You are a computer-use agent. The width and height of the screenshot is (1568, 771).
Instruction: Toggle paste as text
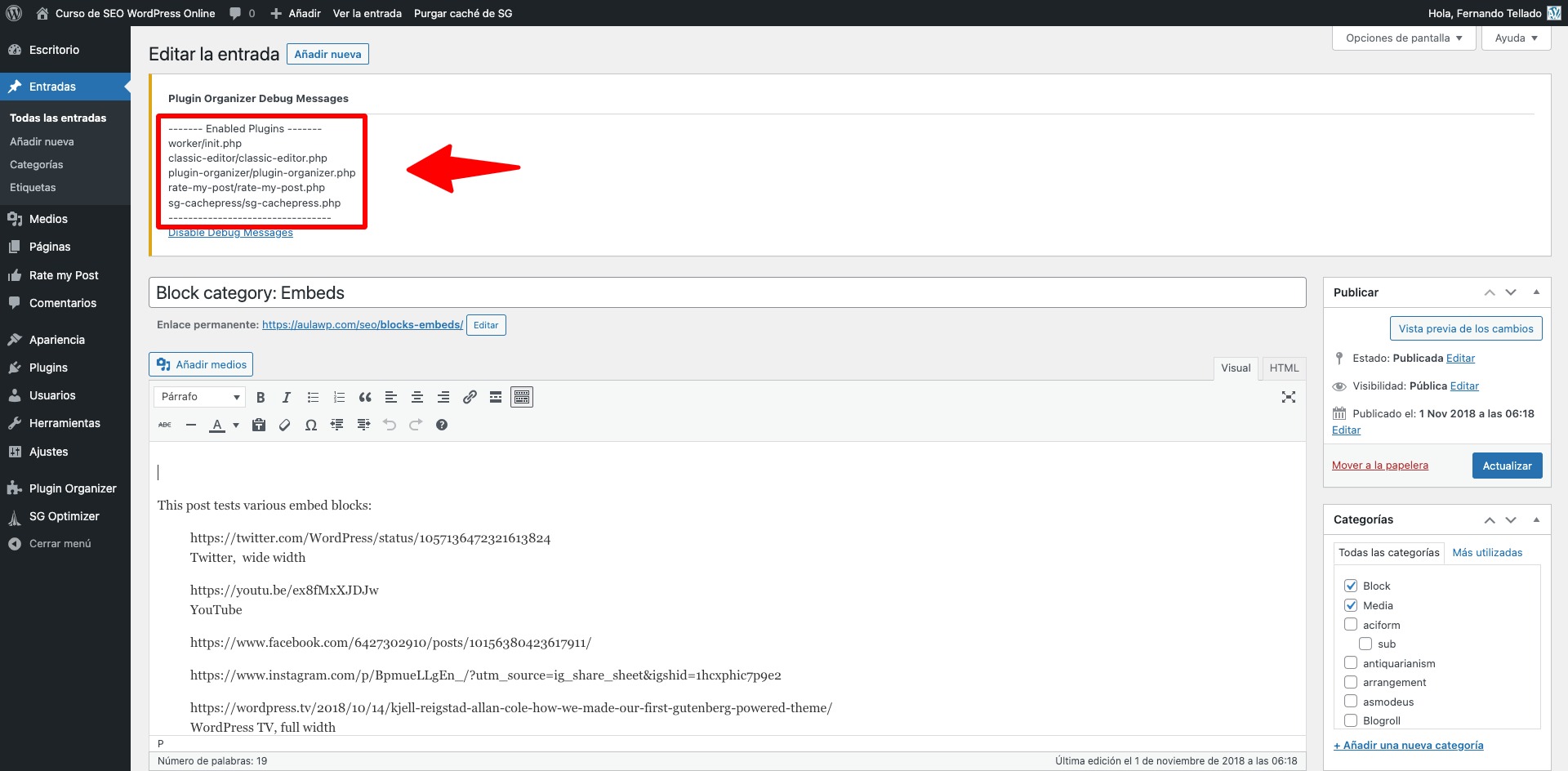(259, 425)
